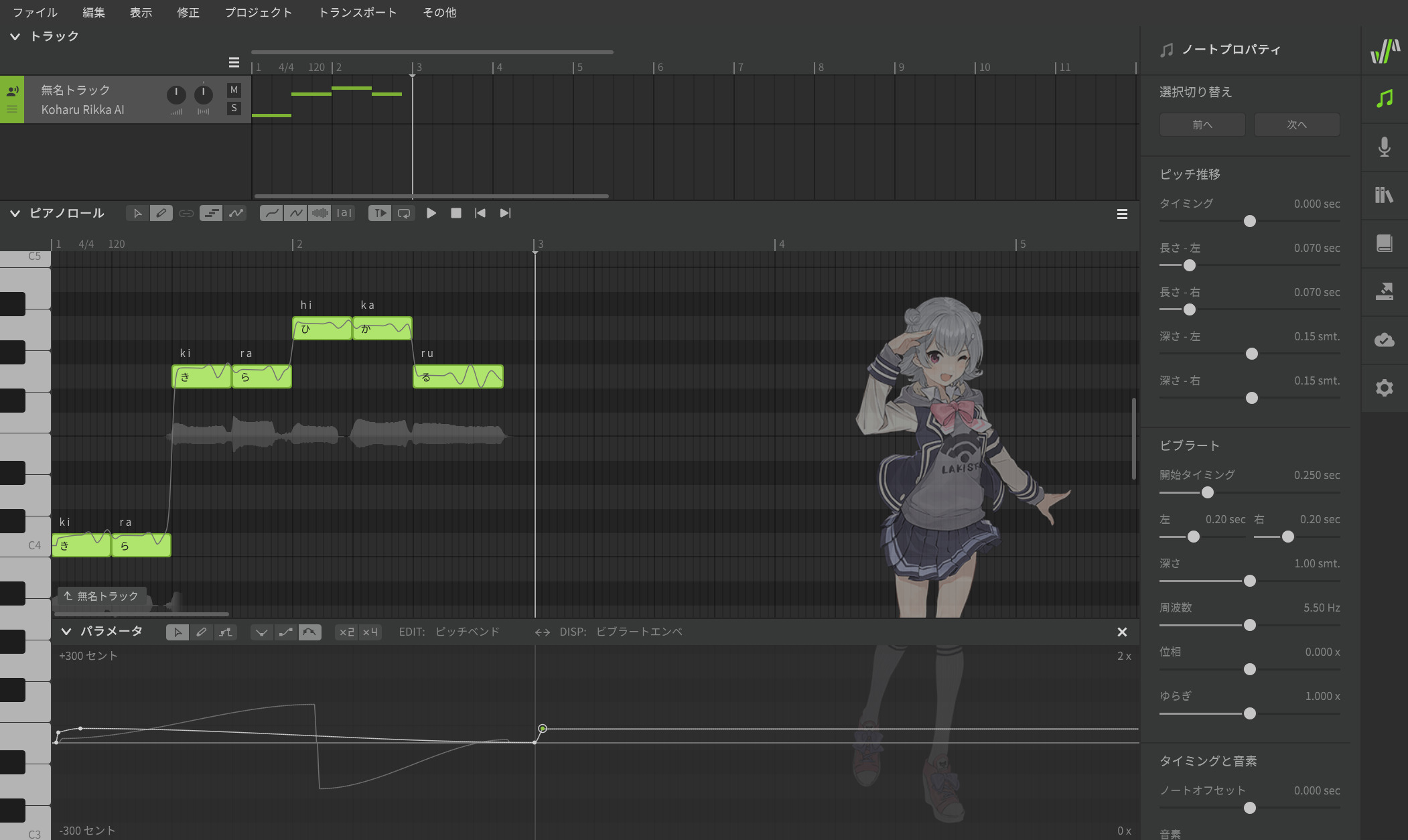
Task: Open the voice microphone side panel
Action: tap(1385, 147)
